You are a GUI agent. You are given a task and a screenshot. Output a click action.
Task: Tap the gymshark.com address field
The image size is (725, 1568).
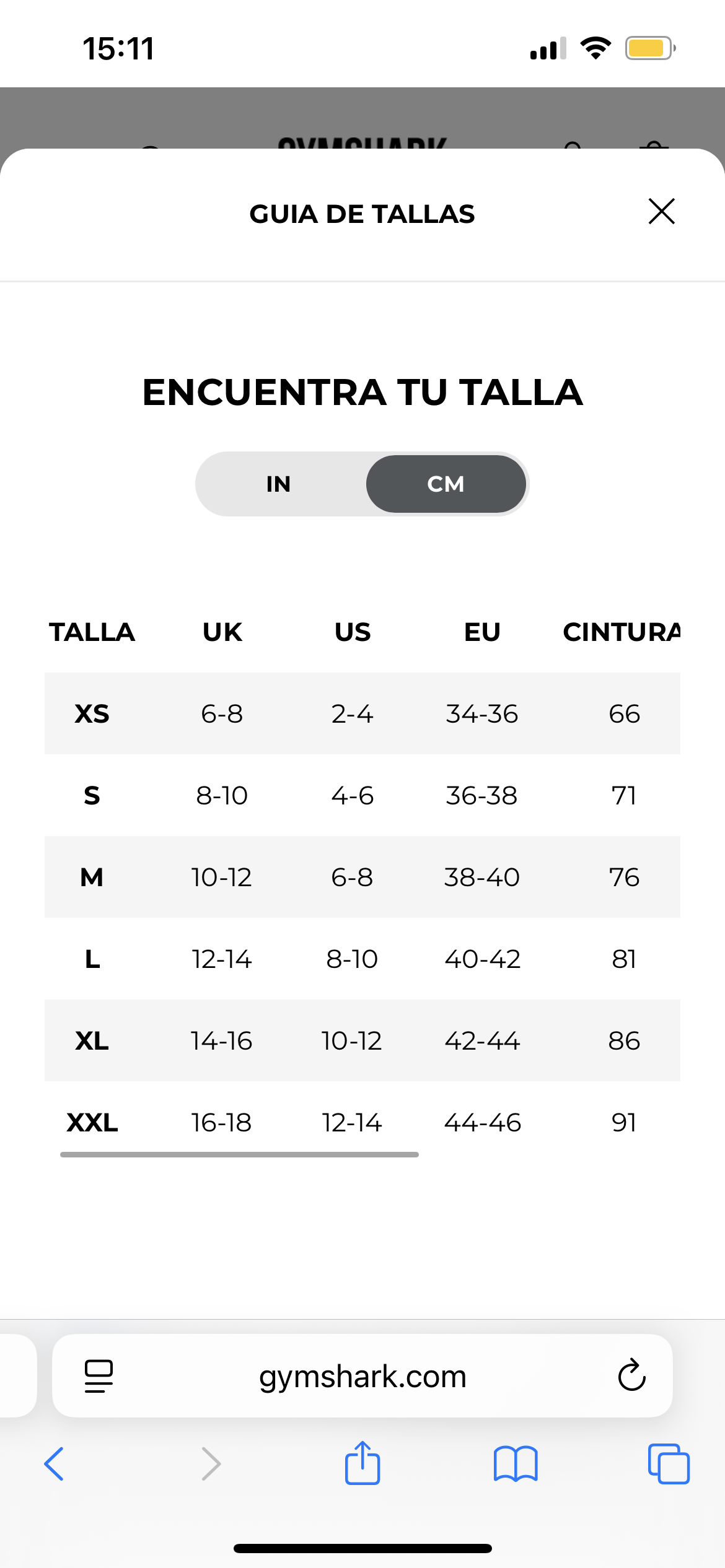click(362, 1376)
